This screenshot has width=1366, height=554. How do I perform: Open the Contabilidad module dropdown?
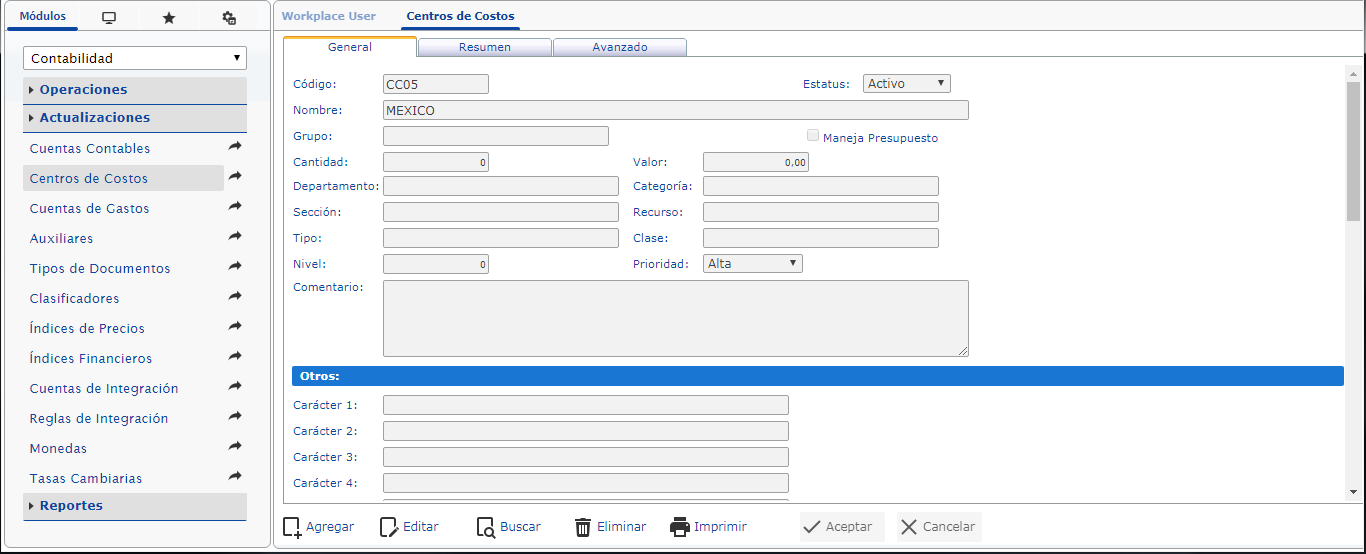[x=135, y=58]
